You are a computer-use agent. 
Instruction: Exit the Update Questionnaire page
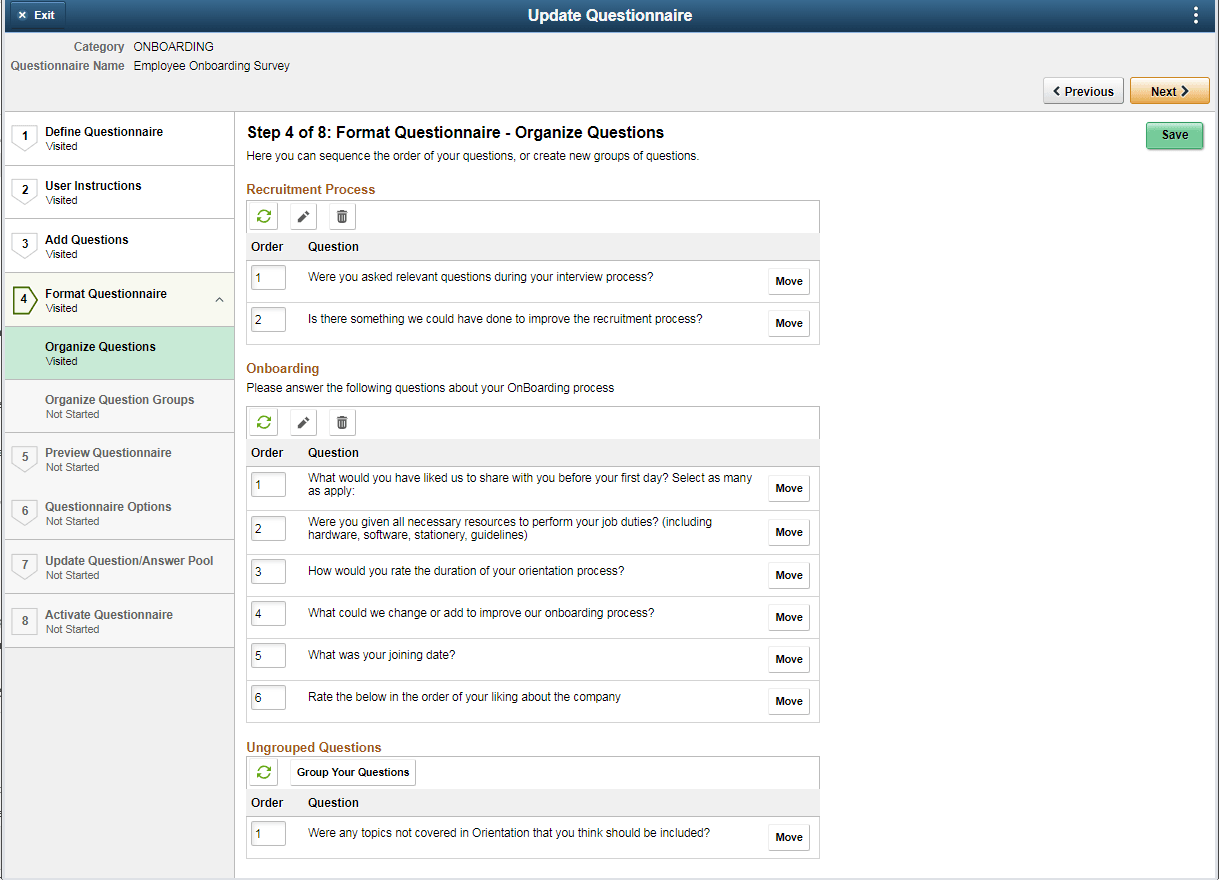(x=36, y=15)
